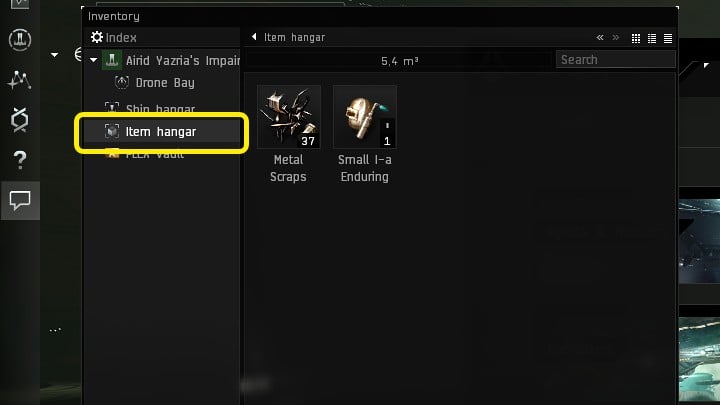Open the Index settings gear icon
The height and width of the screenshot is (405, 720).
pyautogui.click(x=96, y=37)
